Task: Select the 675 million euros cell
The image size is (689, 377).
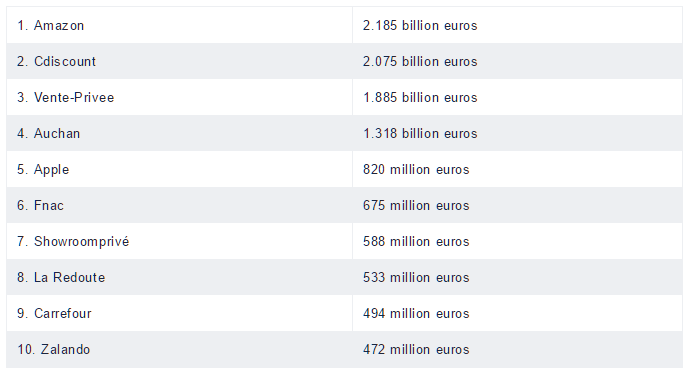Action: click(518, 205)
